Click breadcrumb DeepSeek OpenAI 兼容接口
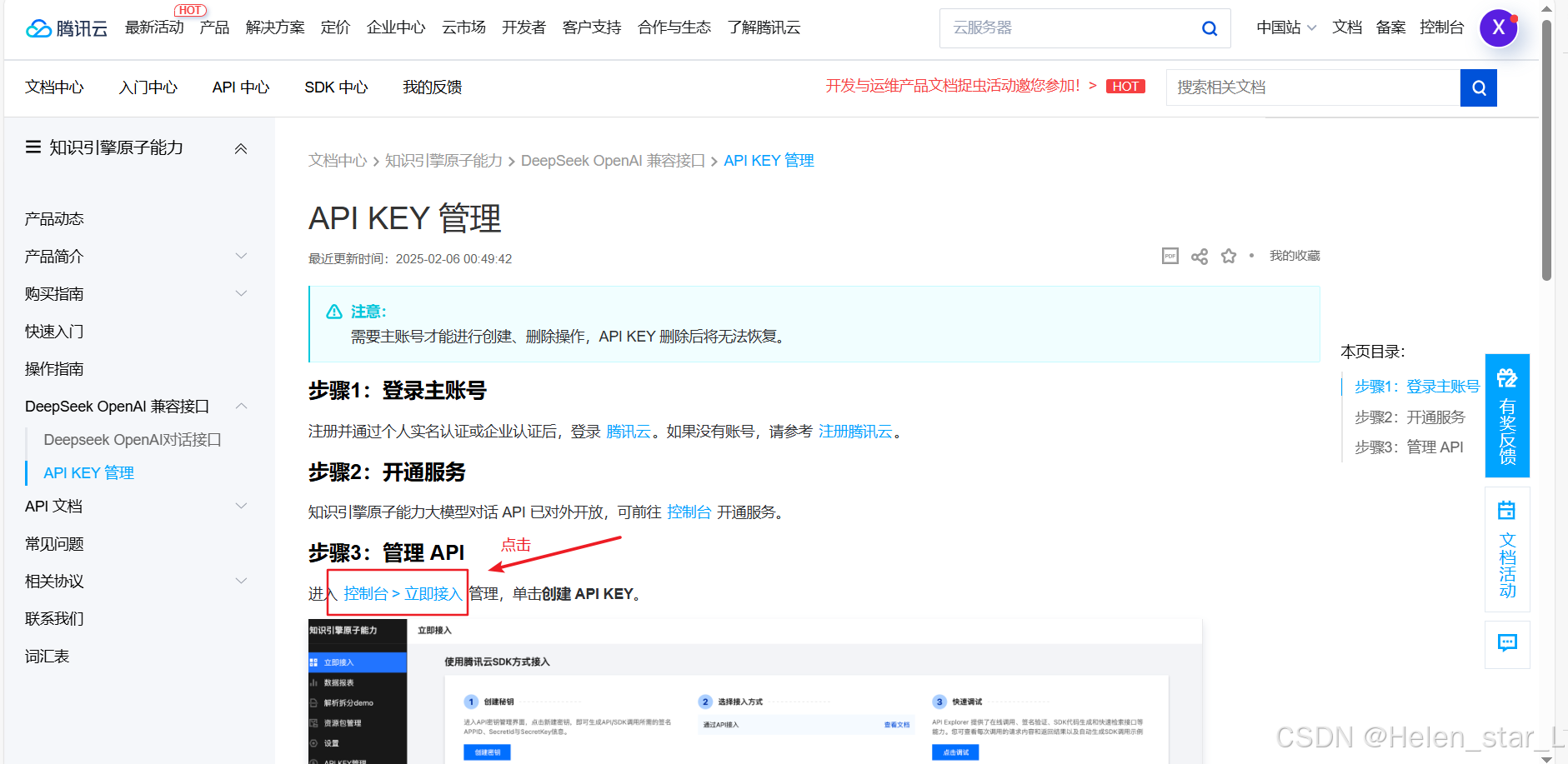This screenshot has width=1568, height=764. [613, 161]
